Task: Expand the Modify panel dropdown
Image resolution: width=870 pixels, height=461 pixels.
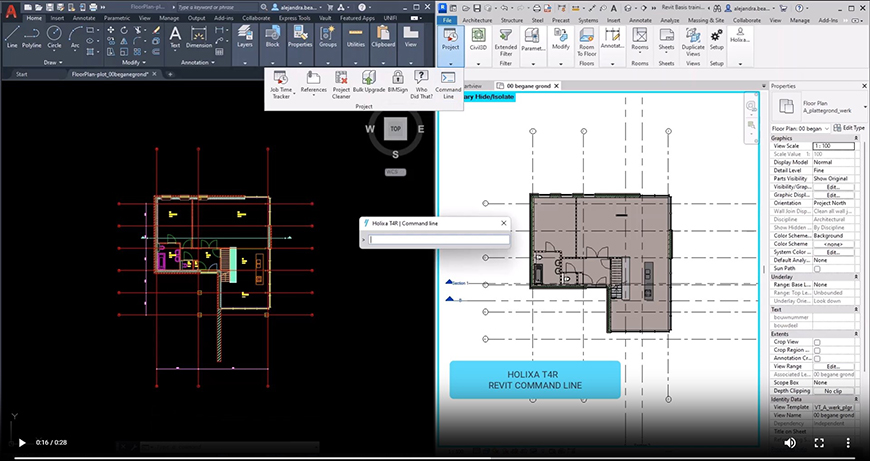Action: [x=134, y=63]
